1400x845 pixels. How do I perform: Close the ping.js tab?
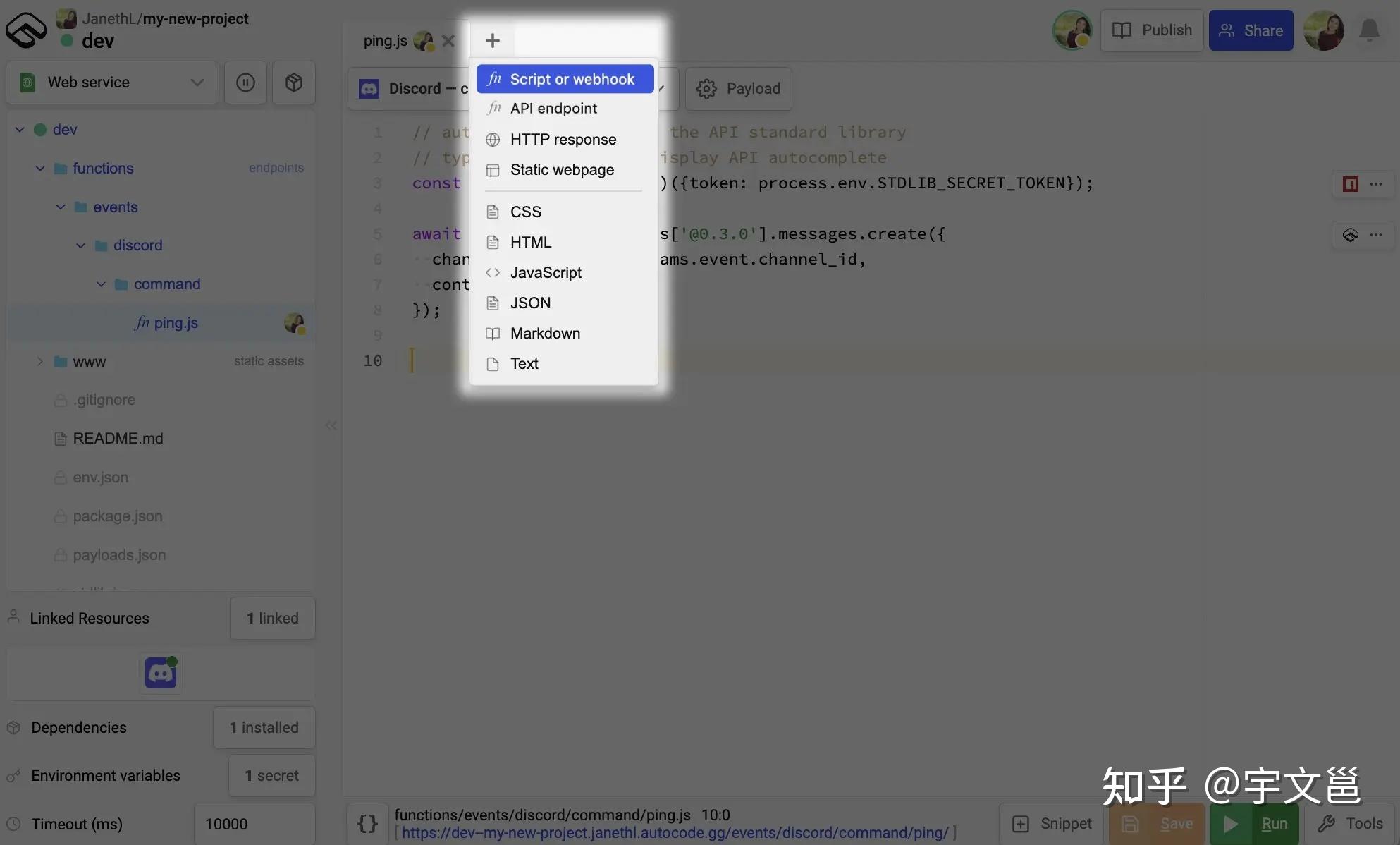[448, 41]
